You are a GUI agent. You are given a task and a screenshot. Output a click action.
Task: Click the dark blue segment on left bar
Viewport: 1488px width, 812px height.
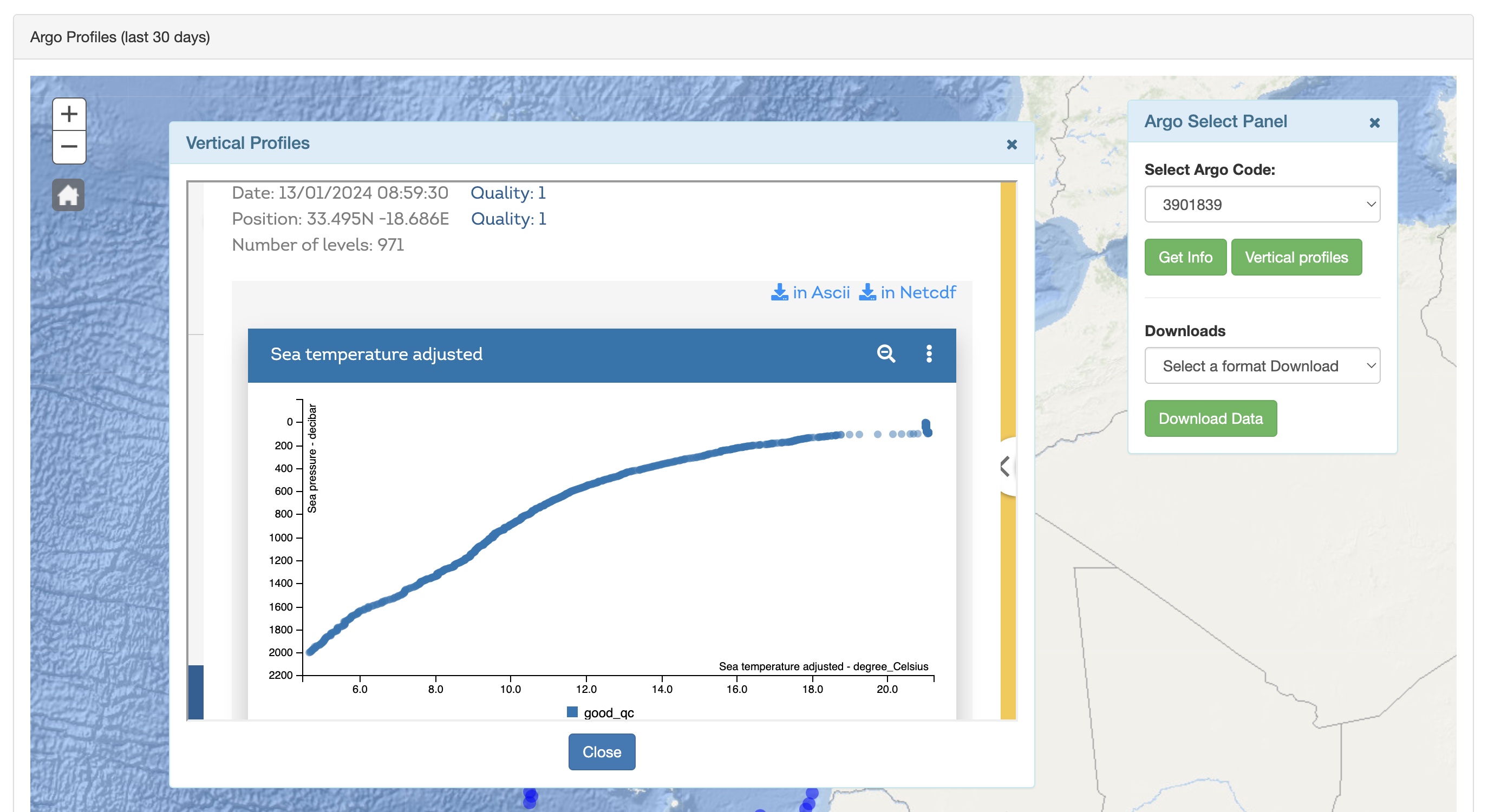(196, 692)
